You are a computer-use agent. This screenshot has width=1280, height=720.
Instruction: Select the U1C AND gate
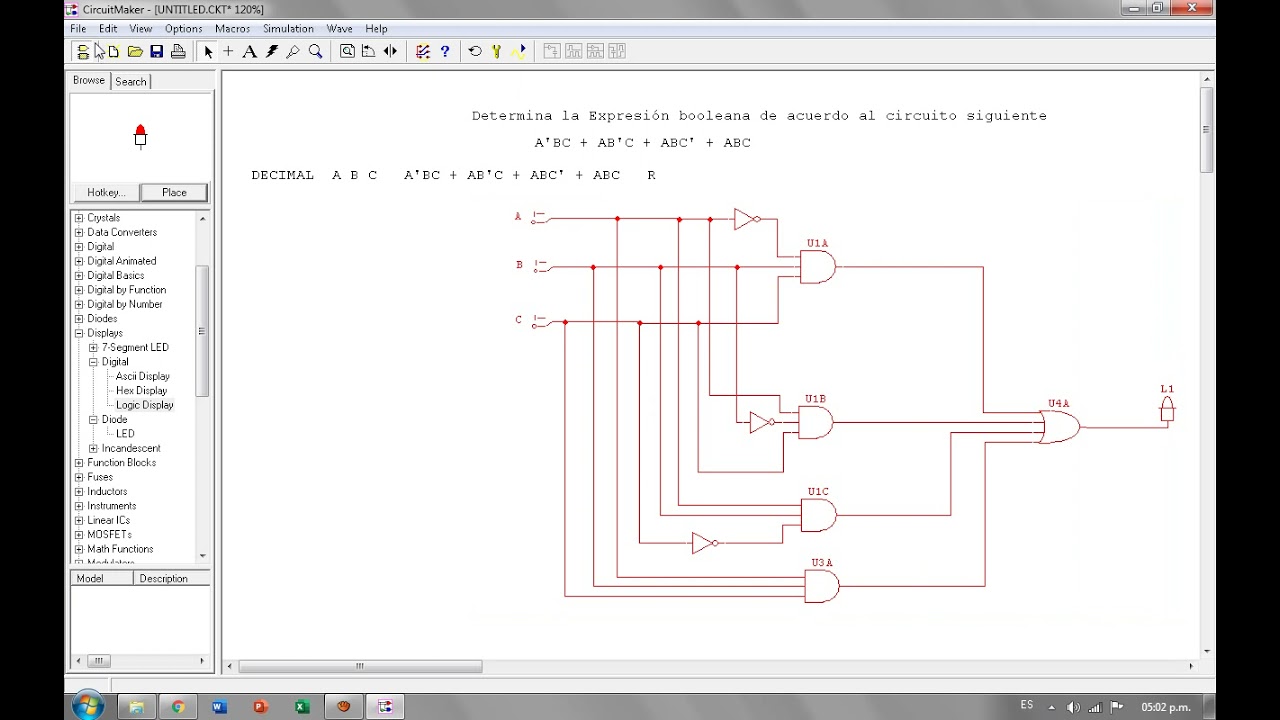819,515
